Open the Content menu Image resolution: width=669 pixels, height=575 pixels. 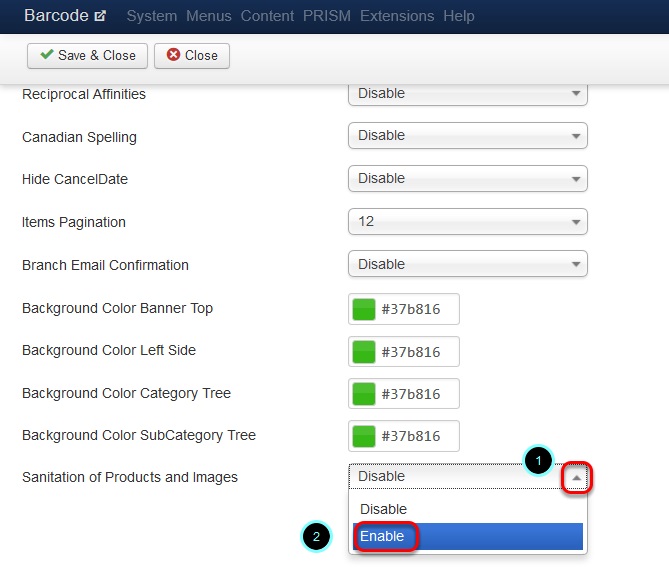point(267,16)
